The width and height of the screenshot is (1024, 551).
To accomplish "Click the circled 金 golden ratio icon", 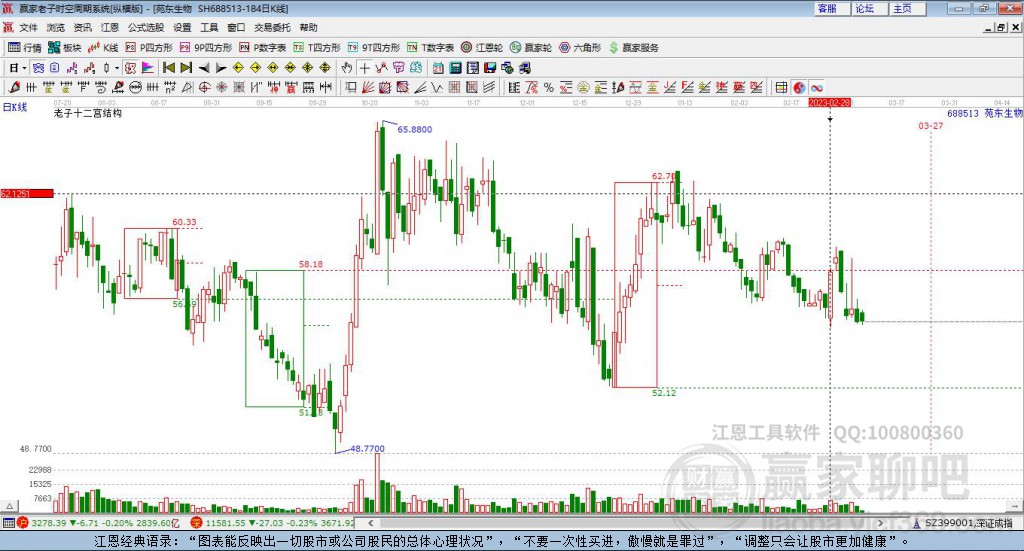I will coord(583,87).
